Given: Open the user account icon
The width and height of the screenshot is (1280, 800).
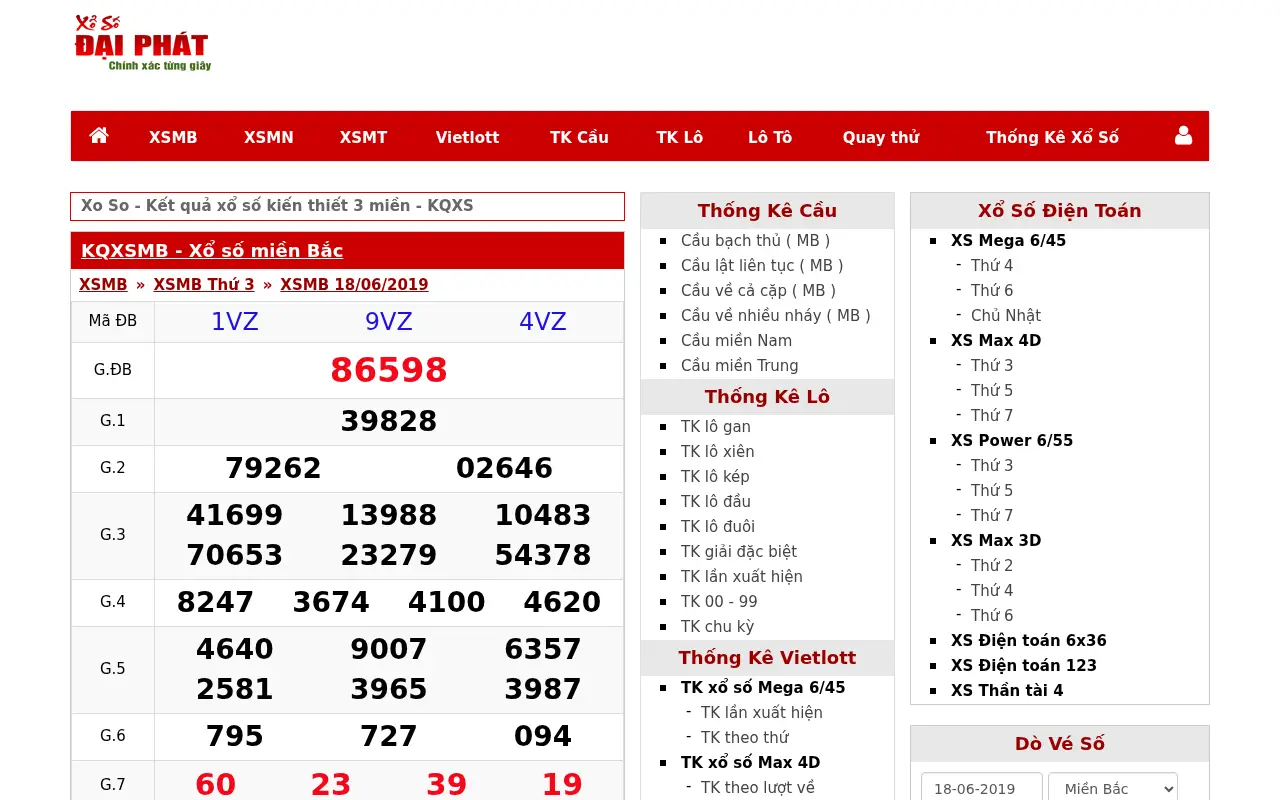Looking at the screenshot, I should point(1183,136).
